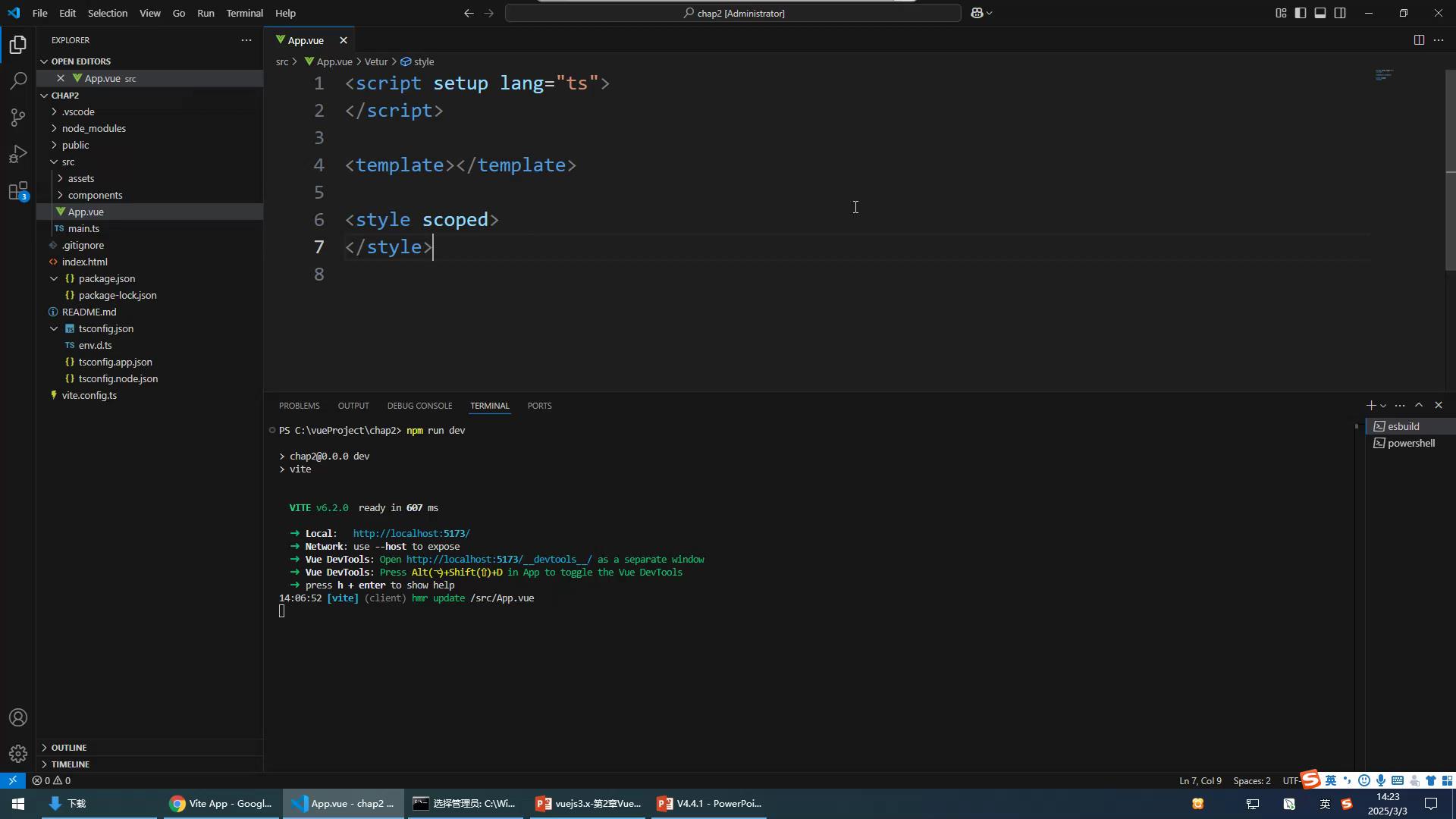The width and height of the screenshot is (1456, 819).
Task: Open the Search view in activity bar
Action: 18,80
